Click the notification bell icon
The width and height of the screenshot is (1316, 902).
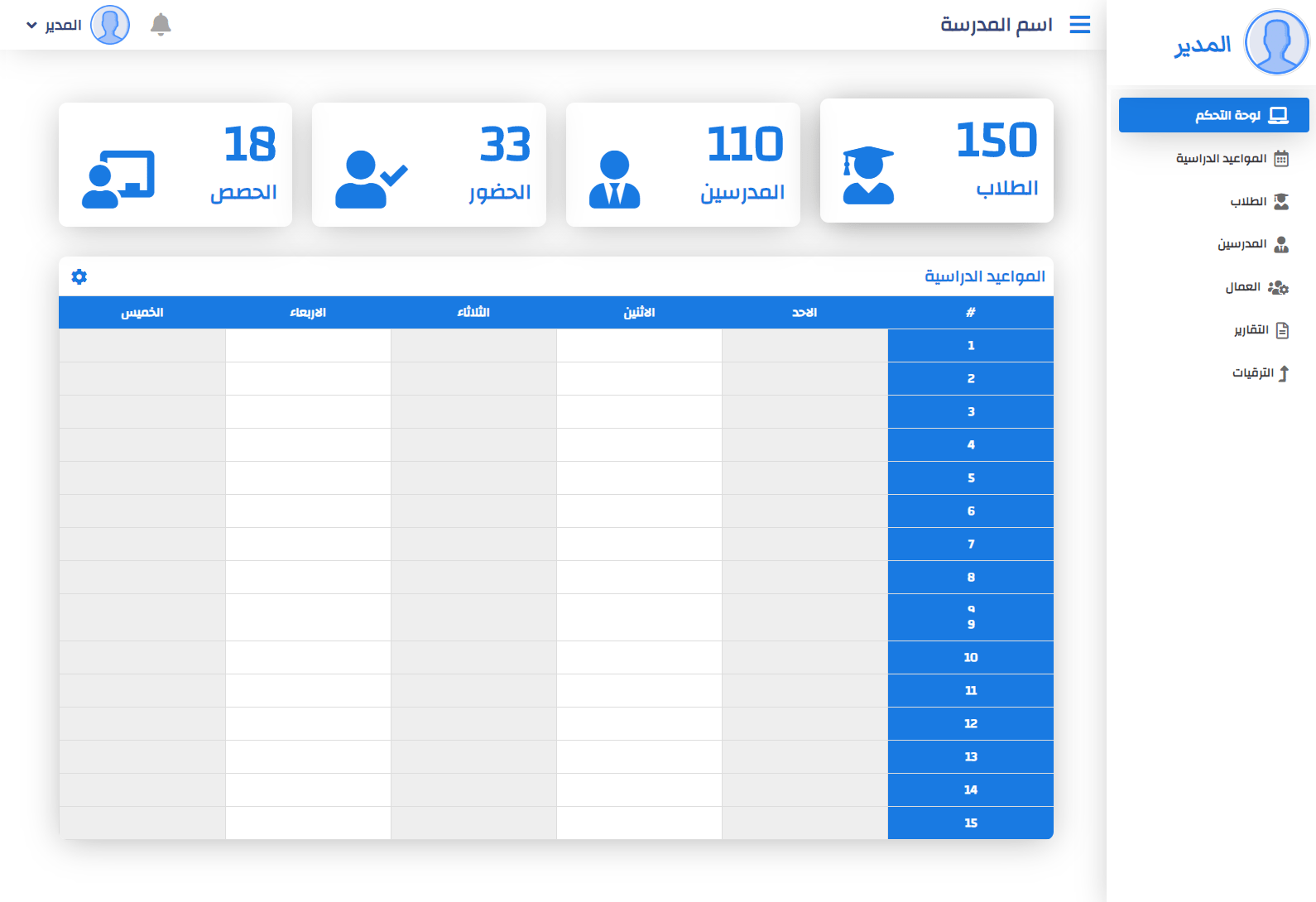(x=161, y=25)
